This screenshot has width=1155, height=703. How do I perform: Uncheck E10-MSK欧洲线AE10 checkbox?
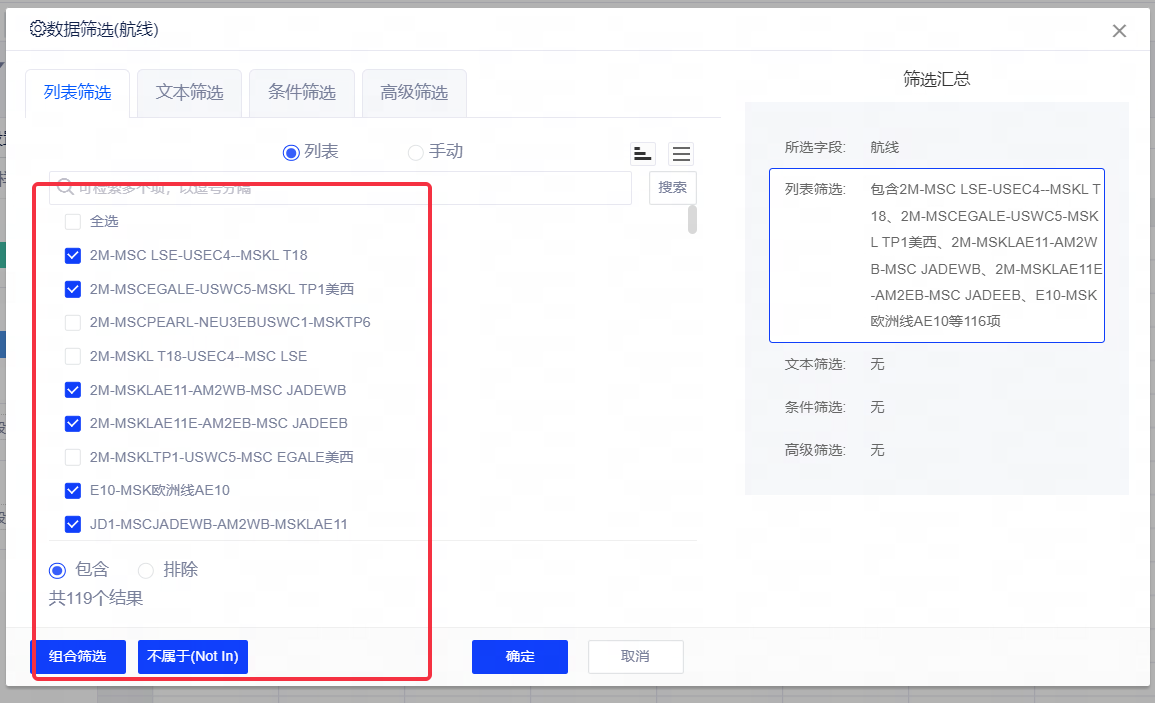click(73, 490)
